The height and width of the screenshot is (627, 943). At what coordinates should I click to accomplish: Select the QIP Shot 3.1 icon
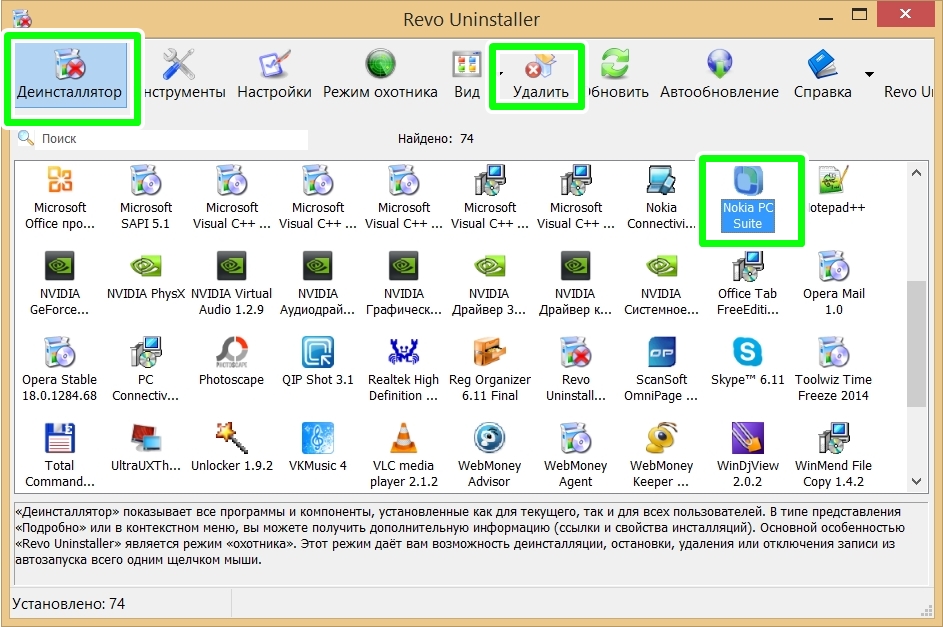pyautogui.click(x=317, y=362)
